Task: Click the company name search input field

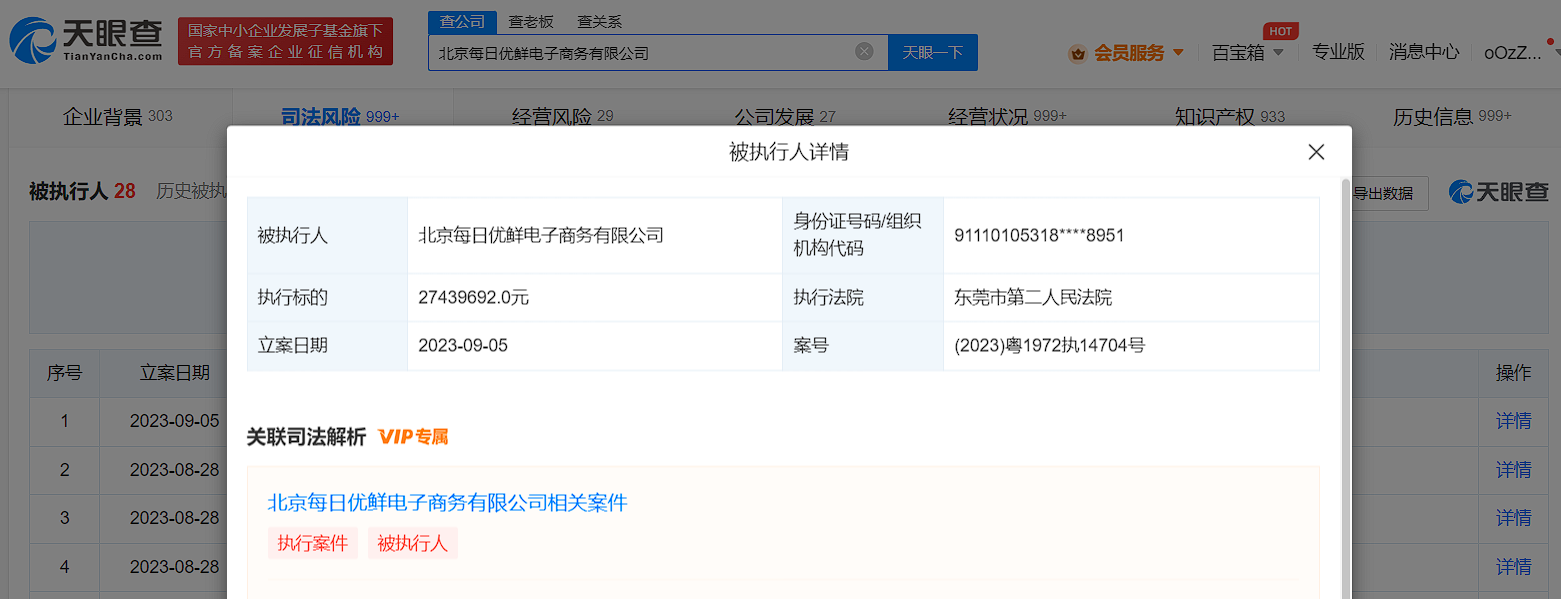Action: [640, 53]
